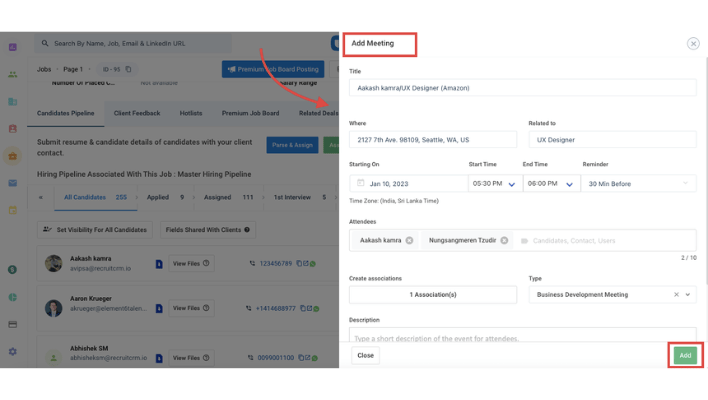This screenshot has width=708, height=400.
Task: Copy the job ID 95 icon
Action: tap(129, 69)
